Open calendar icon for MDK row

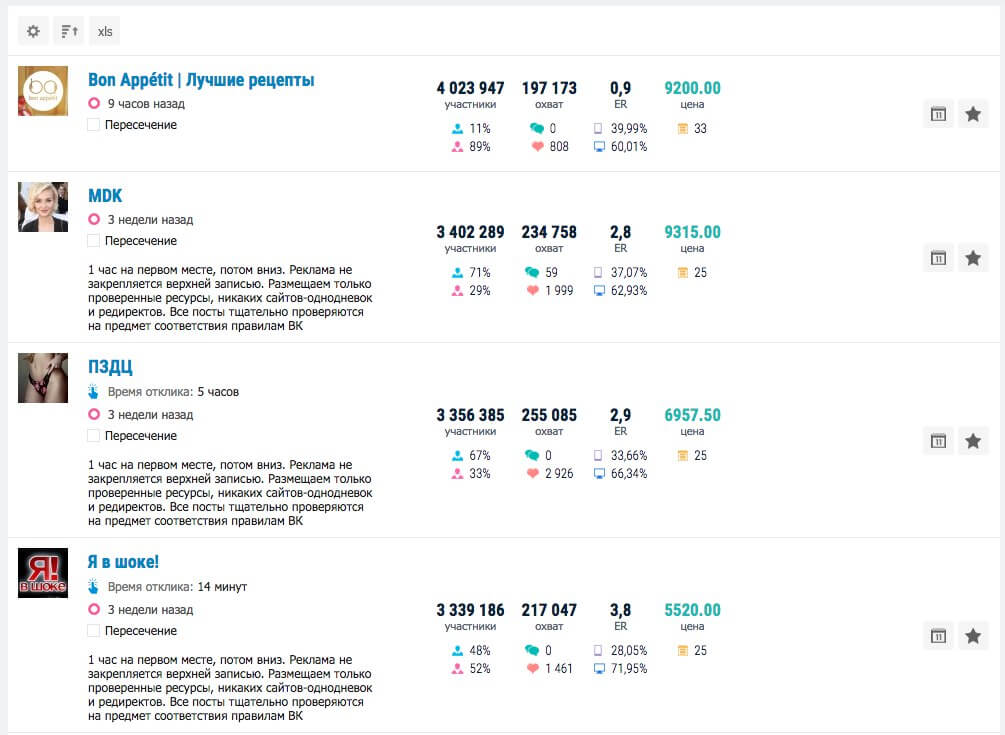[x=938, y=258]
